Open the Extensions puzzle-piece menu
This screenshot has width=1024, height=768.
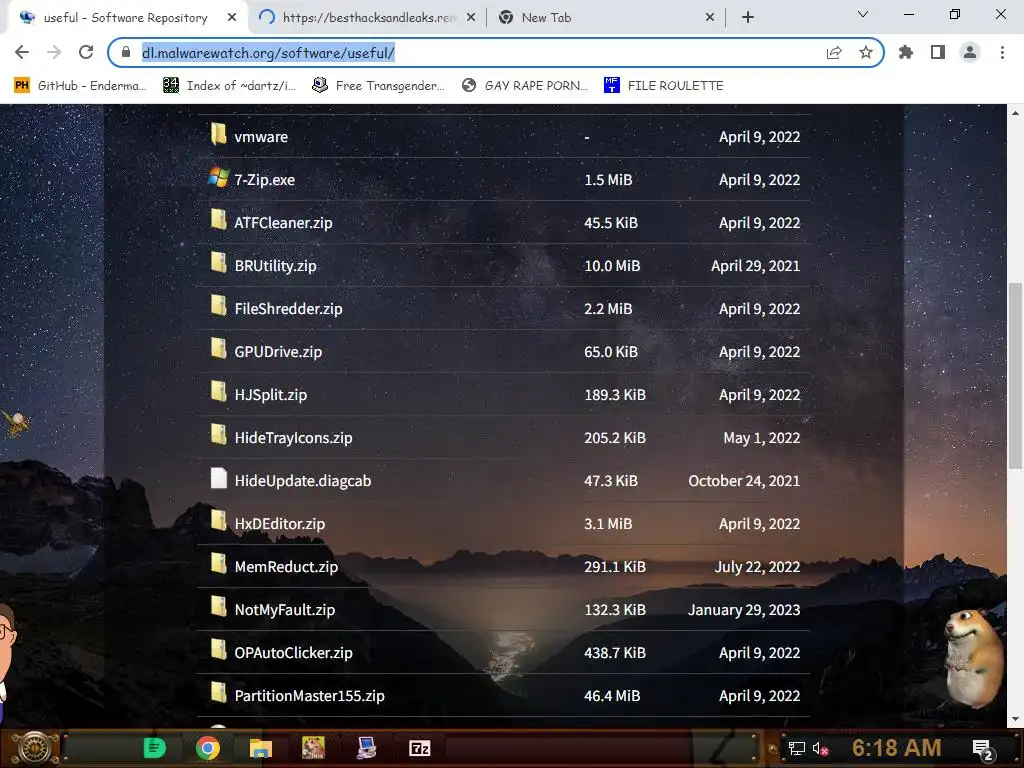pos(906,52)
